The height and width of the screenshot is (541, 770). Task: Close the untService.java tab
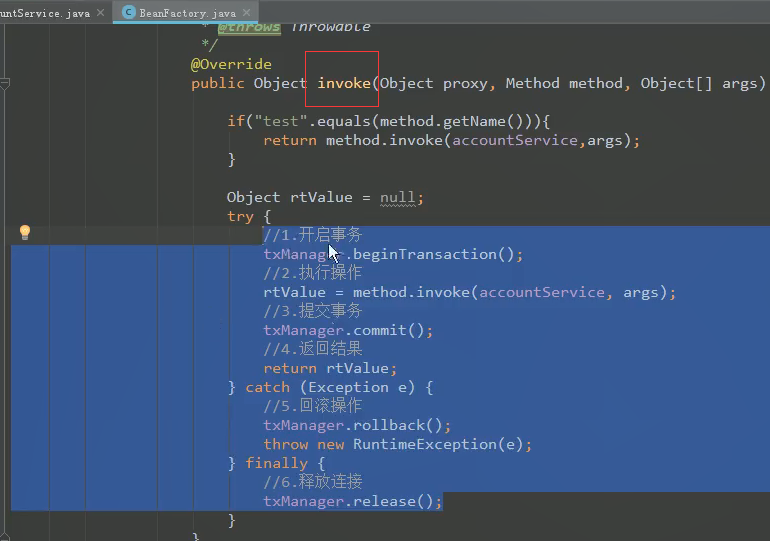pos(101,12)
